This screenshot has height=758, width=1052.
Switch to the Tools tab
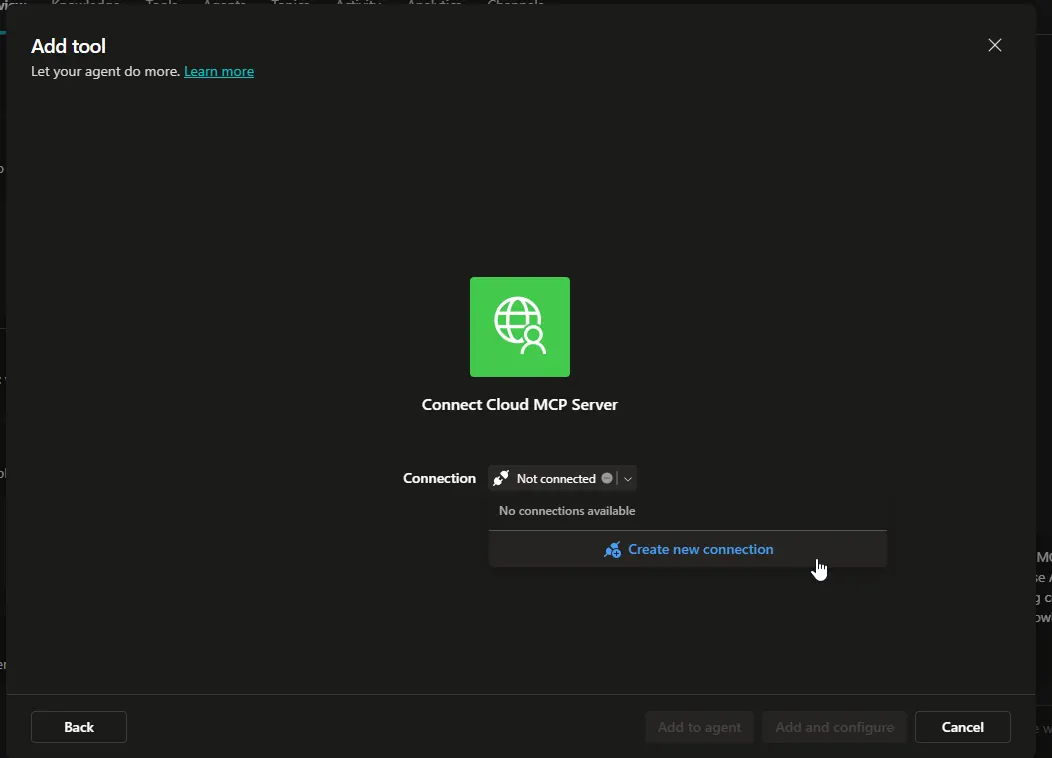pyautogui.click(x=161, y=4)
